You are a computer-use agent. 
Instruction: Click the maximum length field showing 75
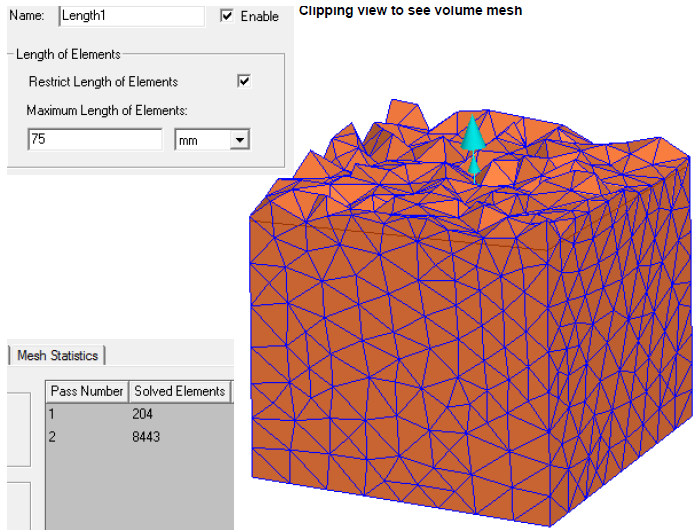[x=95, y=140]
